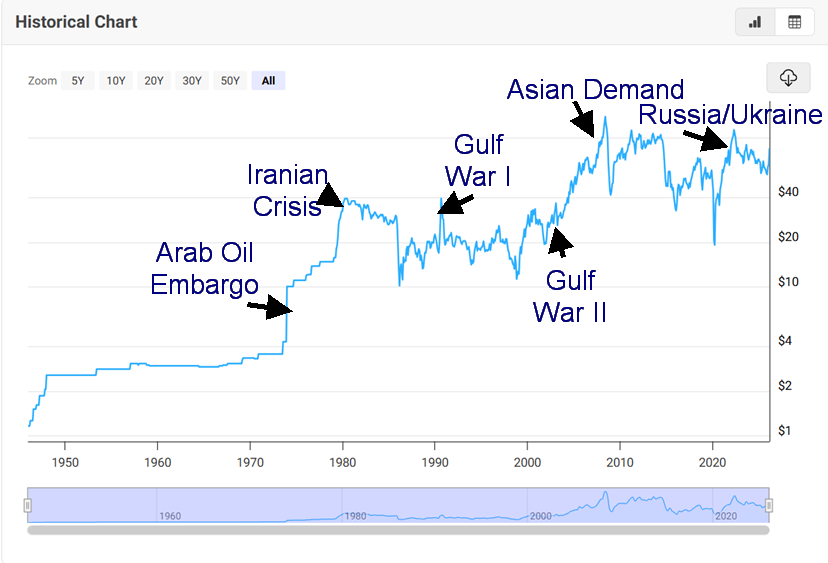Screen dimensions: 828x563
Task: Click the left navigator range handle
Action: point(28,505)
